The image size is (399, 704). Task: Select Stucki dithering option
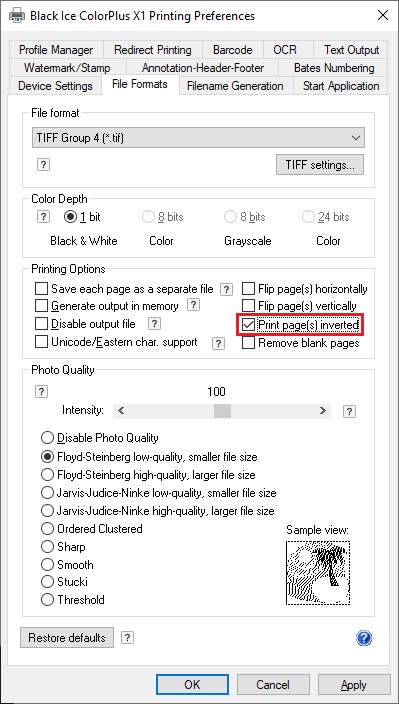click(x=47, y=582)
